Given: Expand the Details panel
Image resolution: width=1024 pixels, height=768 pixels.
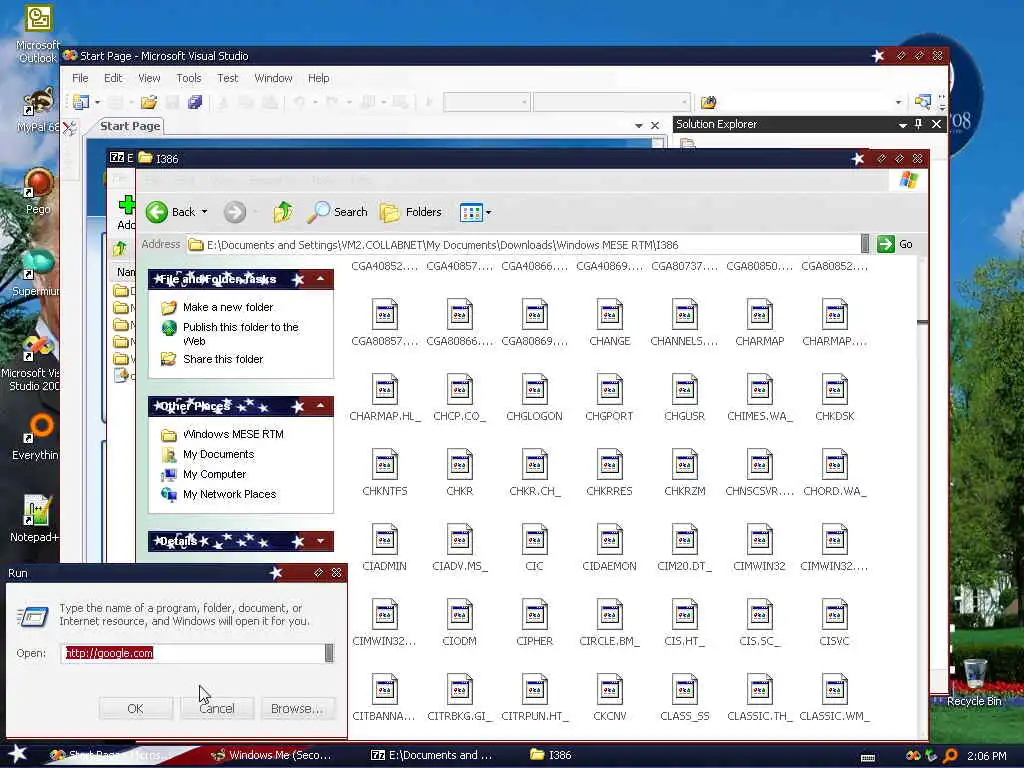Looking at the screenshot, I should click(321, 541).
